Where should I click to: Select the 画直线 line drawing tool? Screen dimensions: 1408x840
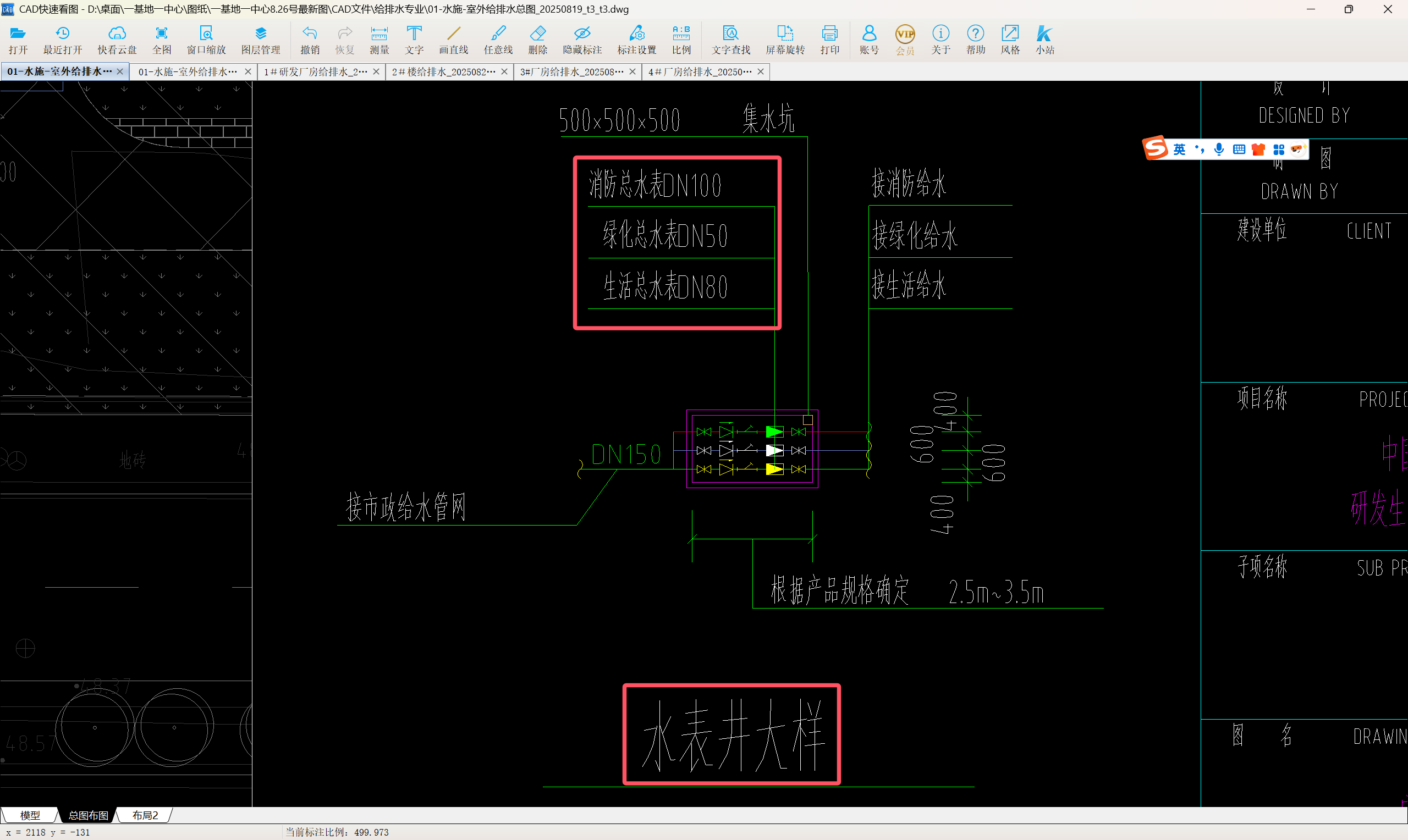(x=454, y=40)
